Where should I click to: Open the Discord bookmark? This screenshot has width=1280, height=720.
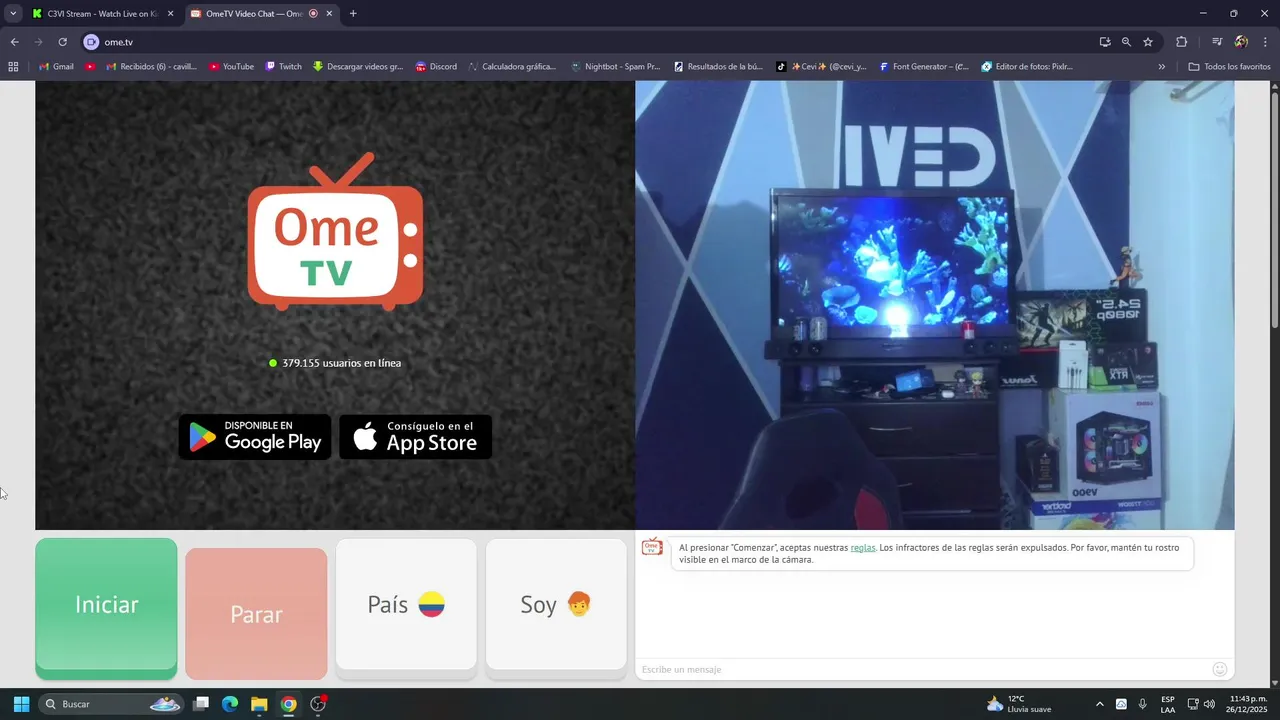pyautogui.click(x=436, y=67)
